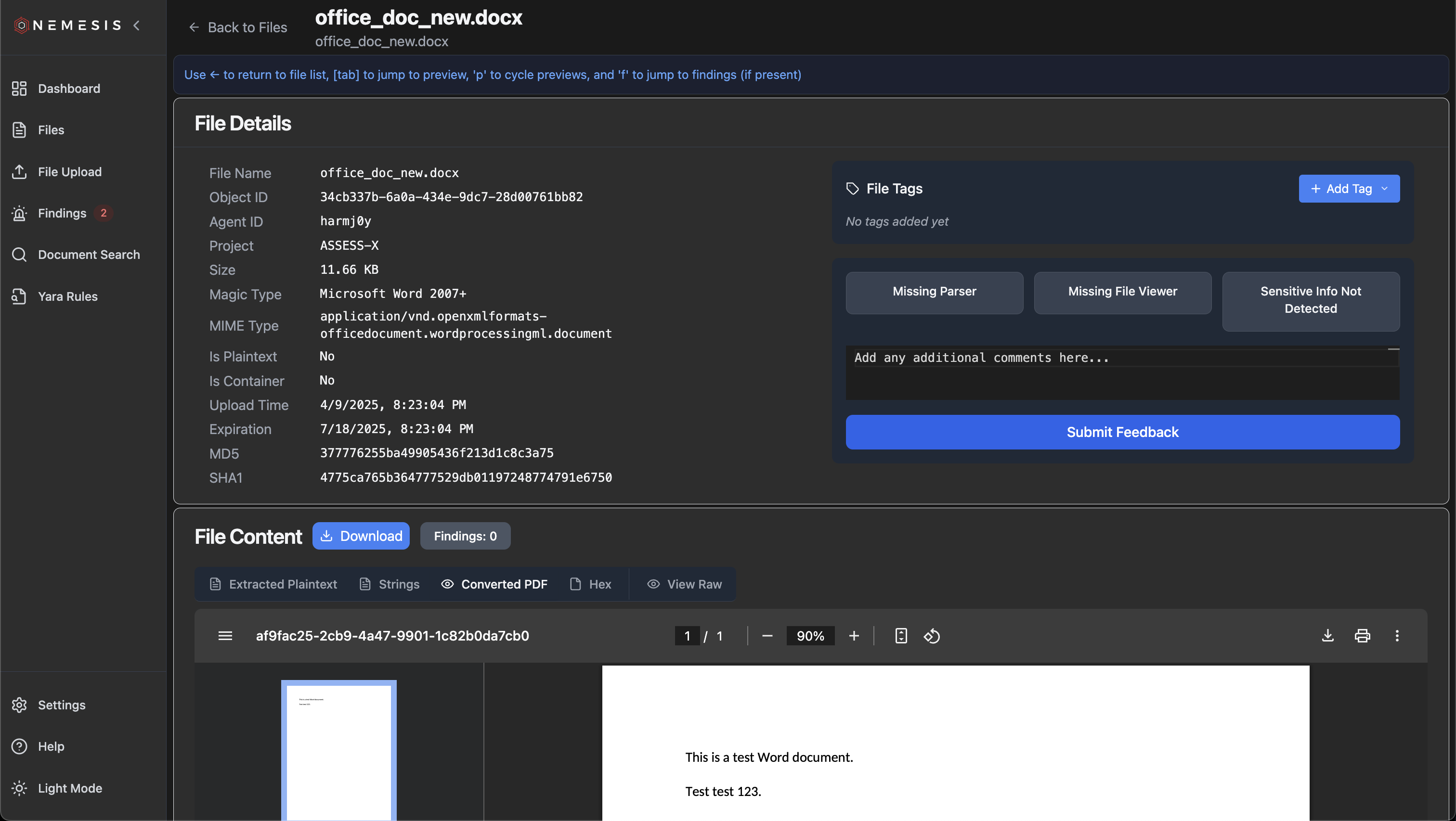1456x821 pixels.
Task: Open the File Upload page
Action: (69, 172)
